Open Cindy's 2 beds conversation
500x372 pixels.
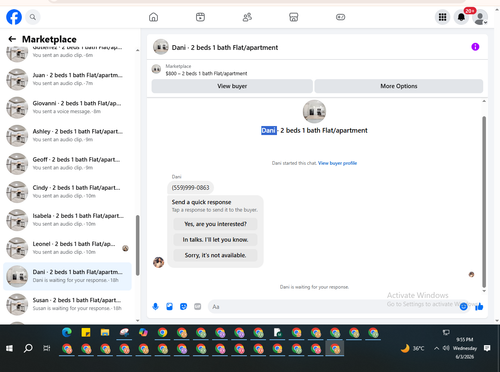68,192
